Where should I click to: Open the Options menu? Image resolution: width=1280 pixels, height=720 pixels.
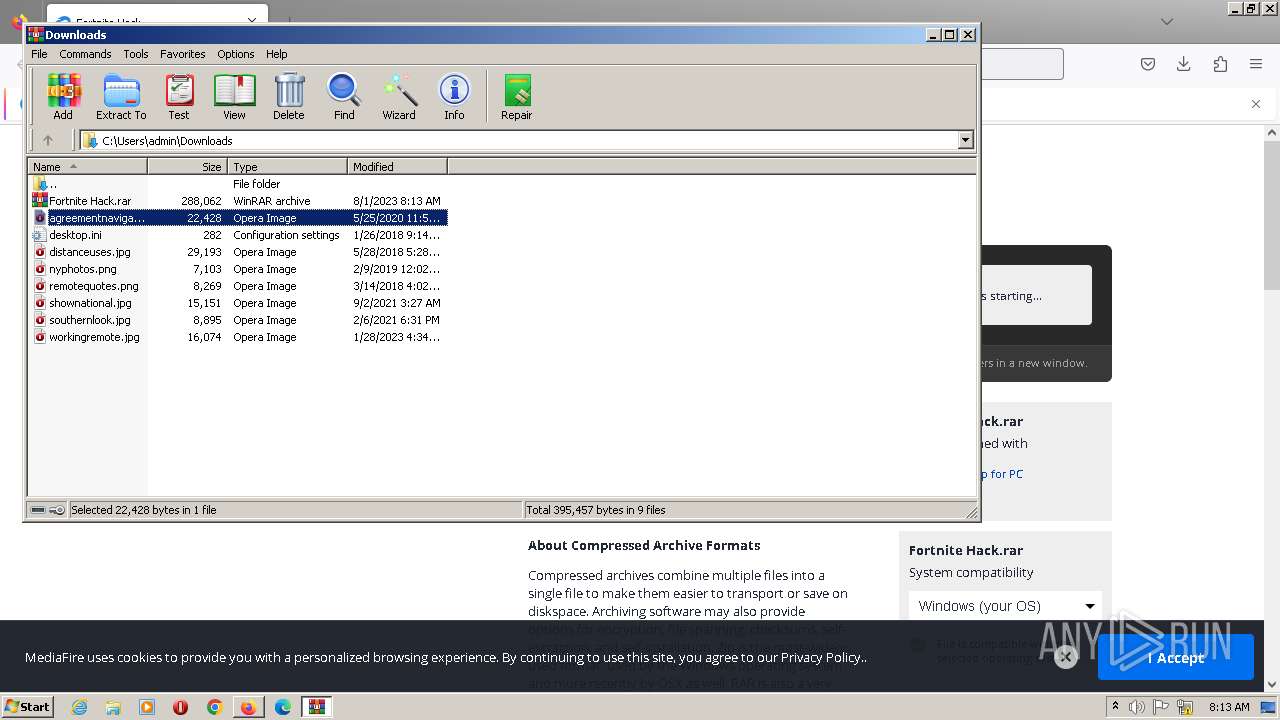pos(236,54)
